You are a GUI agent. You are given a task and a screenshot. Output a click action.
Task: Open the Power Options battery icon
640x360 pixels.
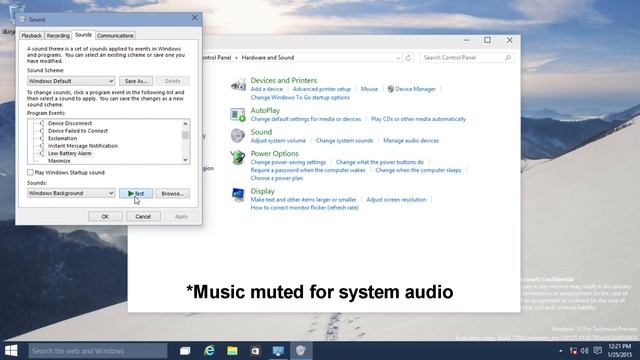click(x=238, y=157)
